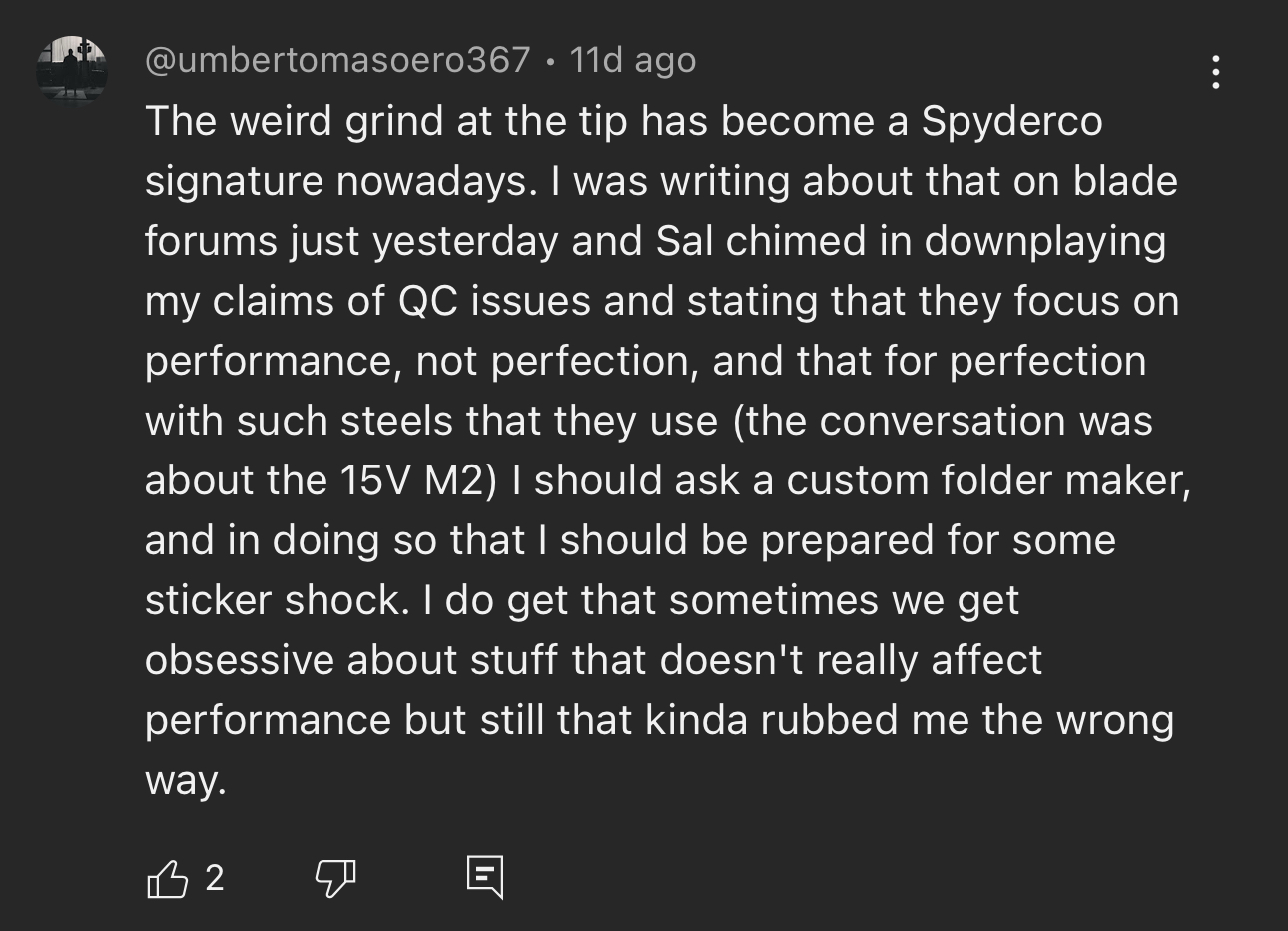This screenshot has height=931, width=1288.
Task: Dislike the comment with the thumbs down icon
Action: coord(335,879)
